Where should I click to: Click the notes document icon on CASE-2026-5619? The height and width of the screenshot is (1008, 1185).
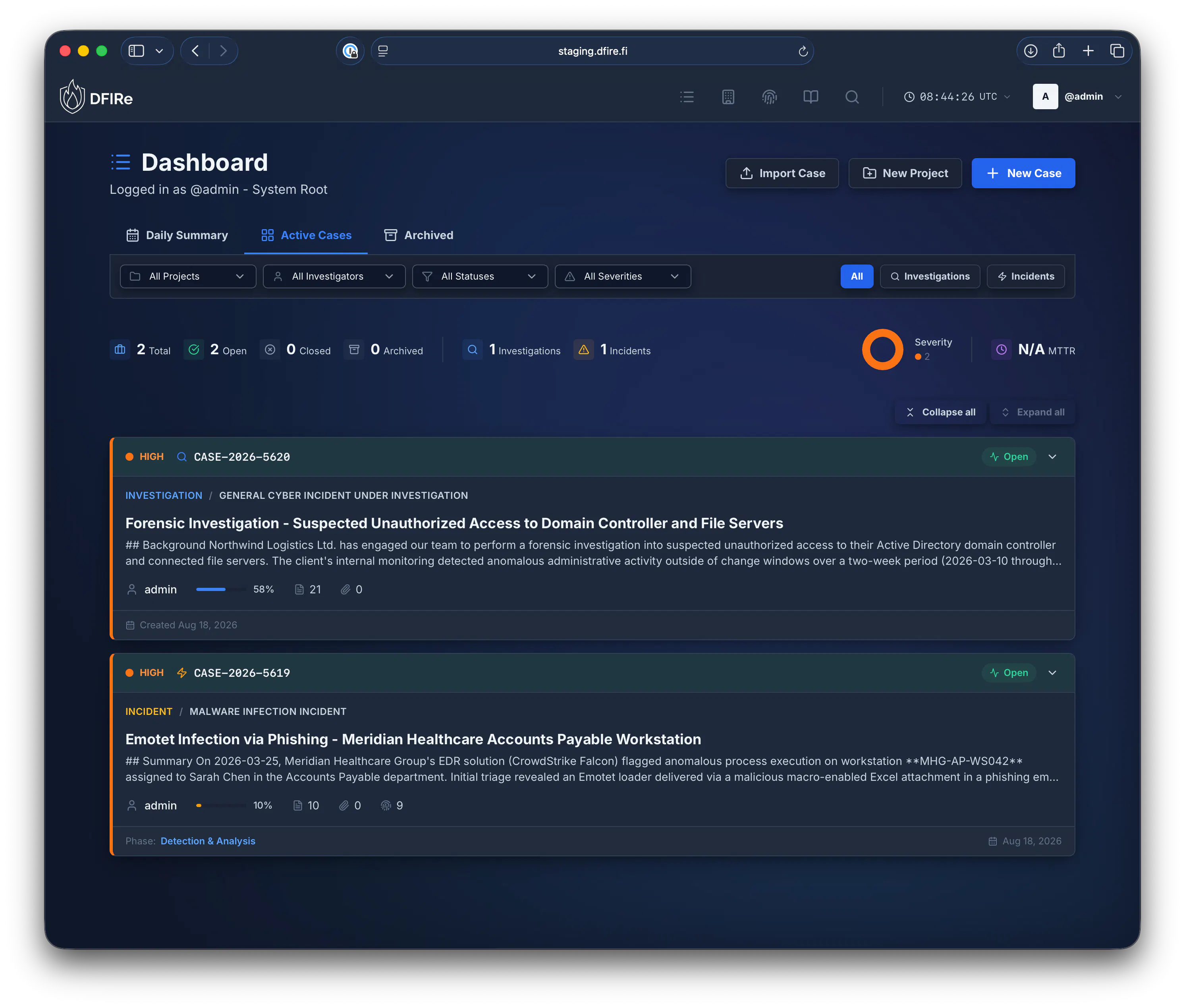click(x=298, y=805)
